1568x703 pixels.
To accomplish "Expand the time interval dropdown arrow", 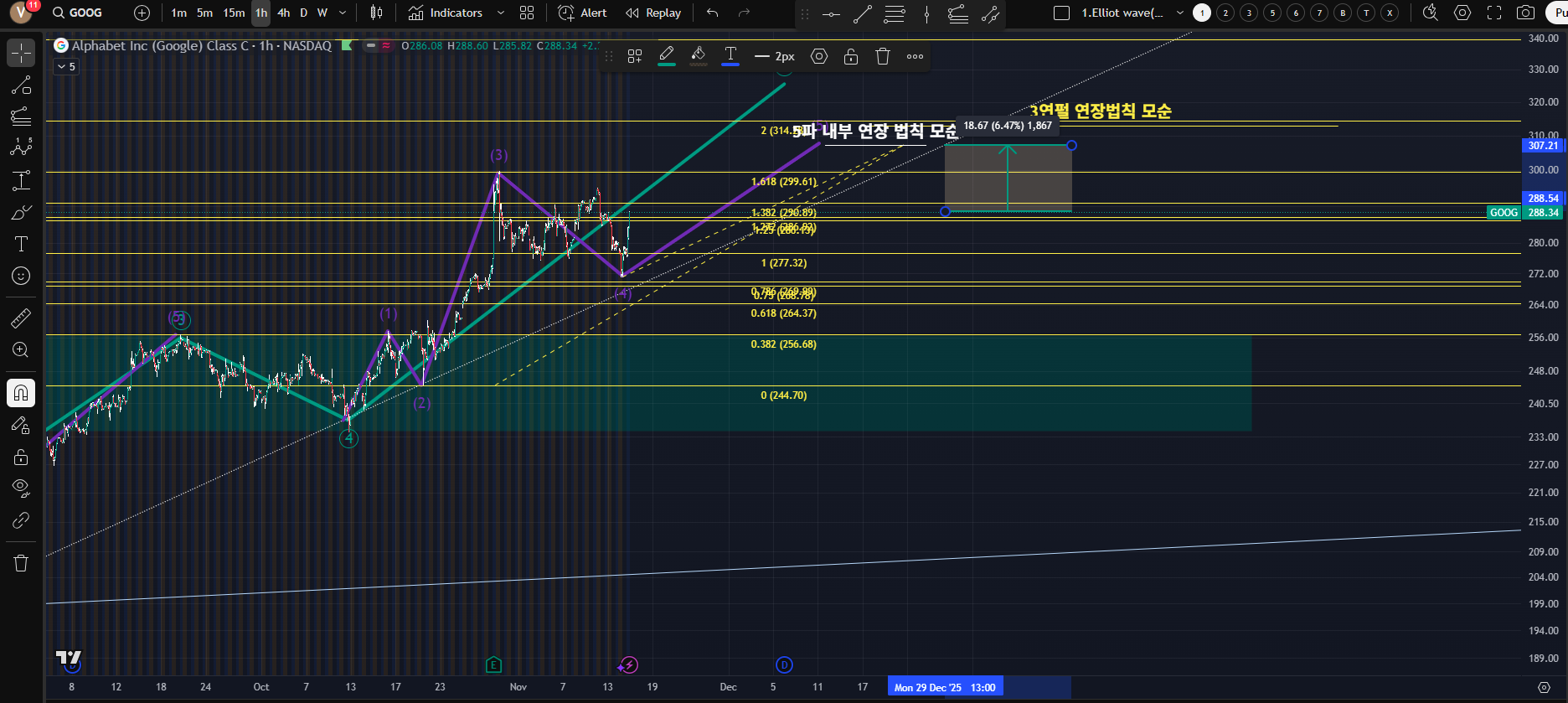I will coord(343,13).
